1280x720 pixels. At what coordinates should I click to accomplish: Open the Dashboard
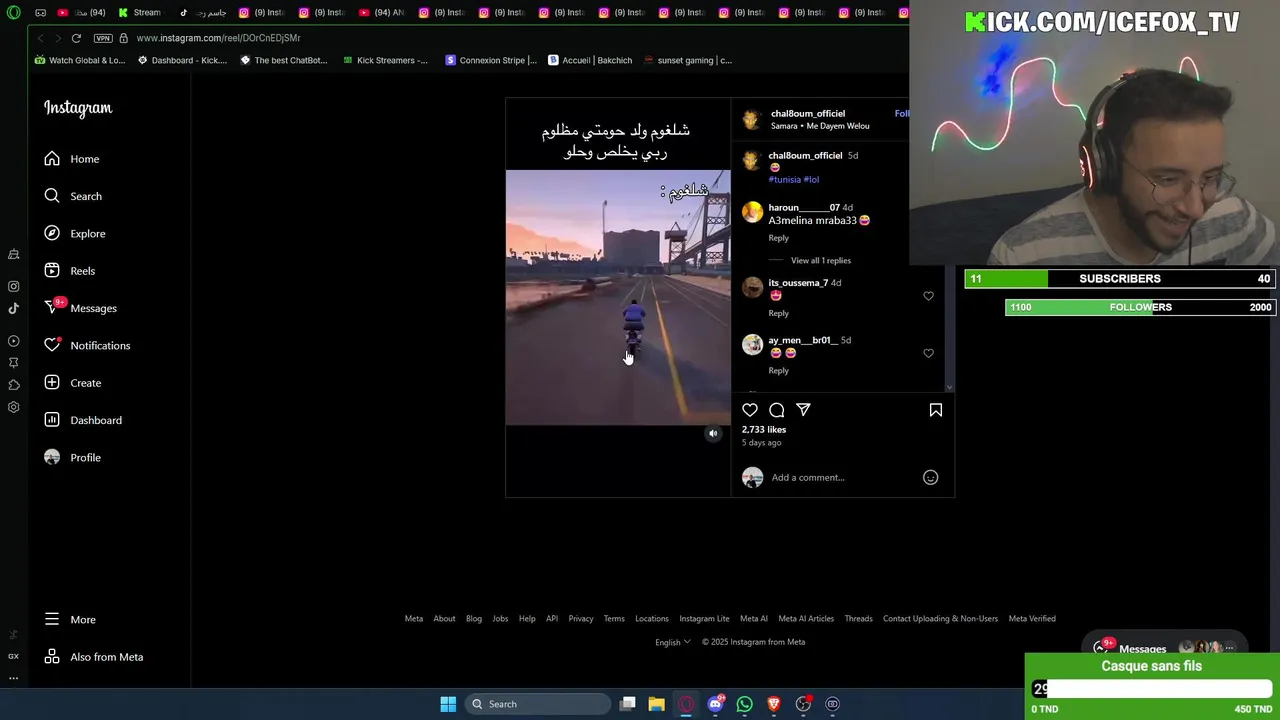coord(82,420)
